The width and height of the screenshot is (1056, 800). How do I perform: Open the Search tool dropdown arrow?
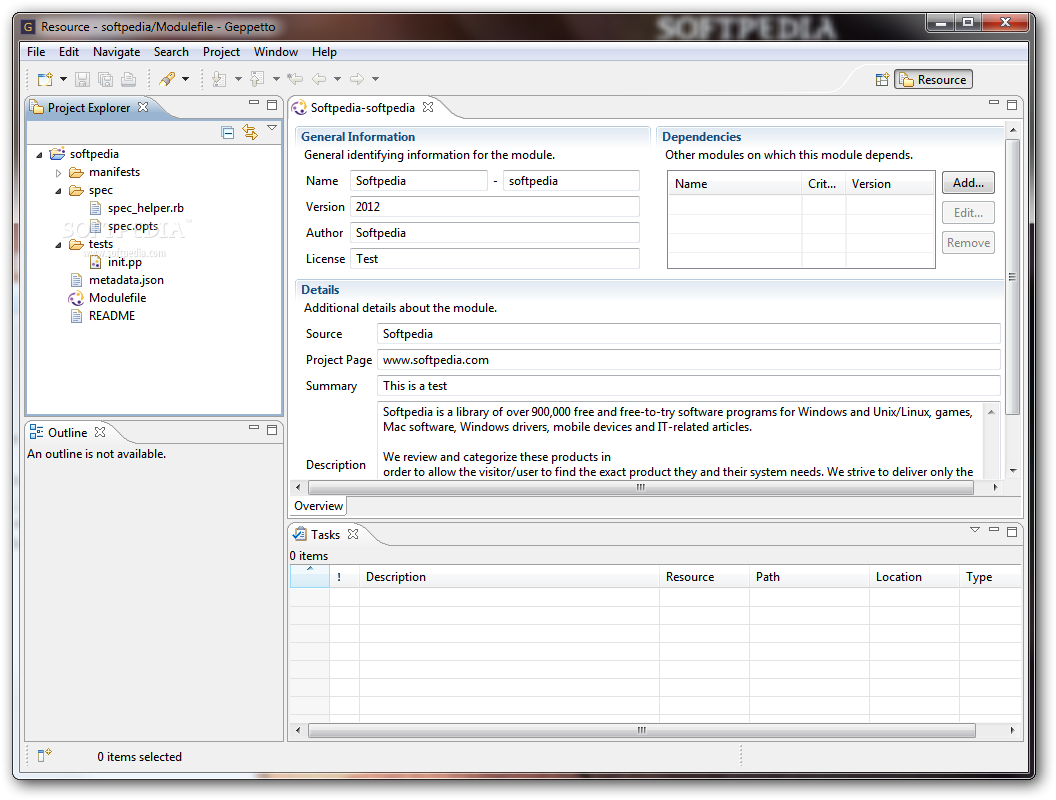coord(185,79)
